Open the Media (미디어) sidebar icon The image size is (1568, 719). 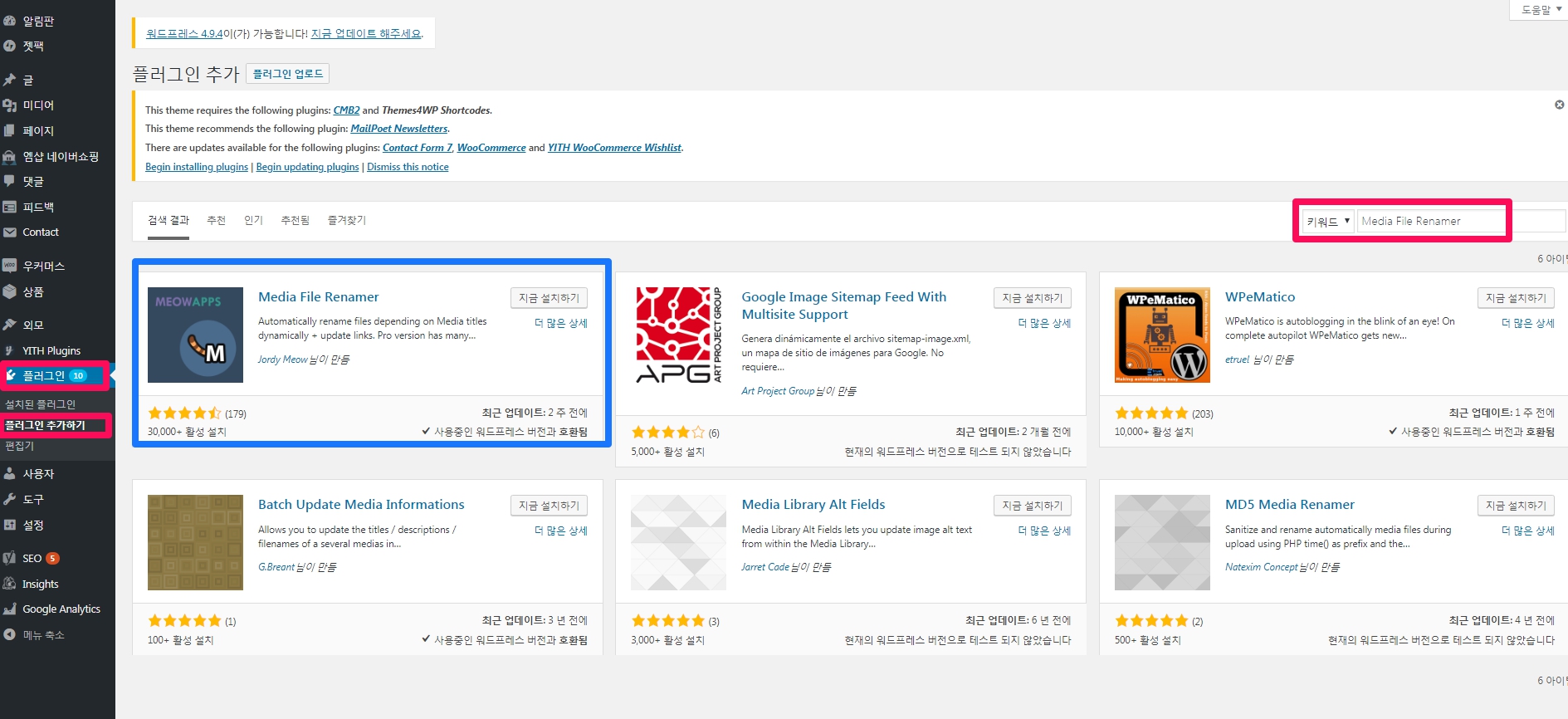tap(10, 105)
